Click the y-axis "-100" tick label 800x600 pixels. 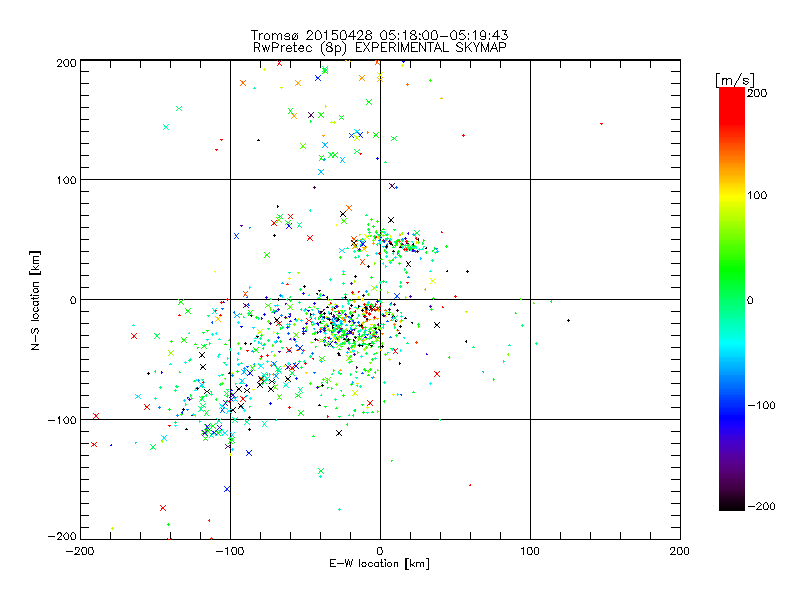pos(62,420)
